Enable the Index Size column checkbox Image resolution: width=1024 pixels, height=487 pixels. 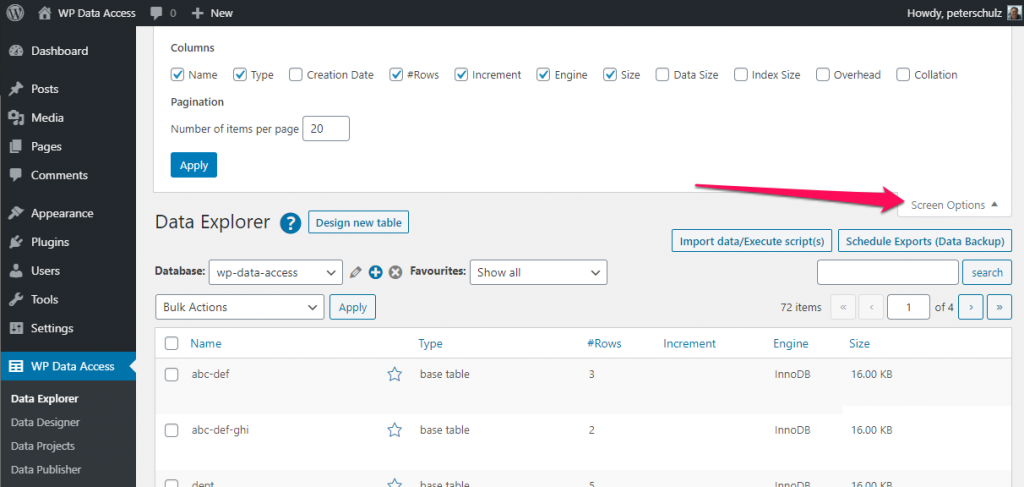pyautogui.click(x=741, y=74)
